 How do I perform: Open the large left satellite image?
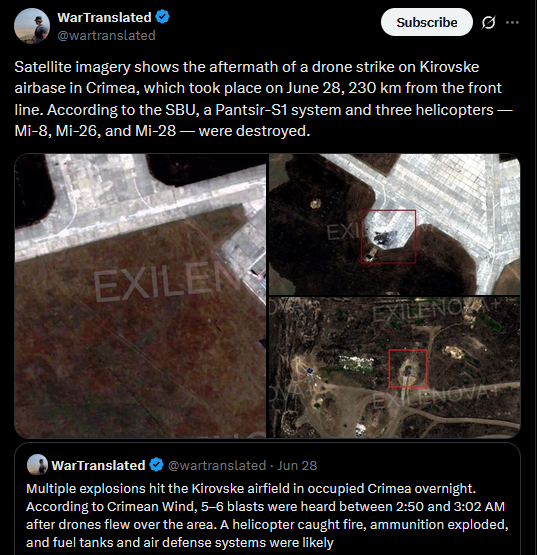tap(140, 296)
